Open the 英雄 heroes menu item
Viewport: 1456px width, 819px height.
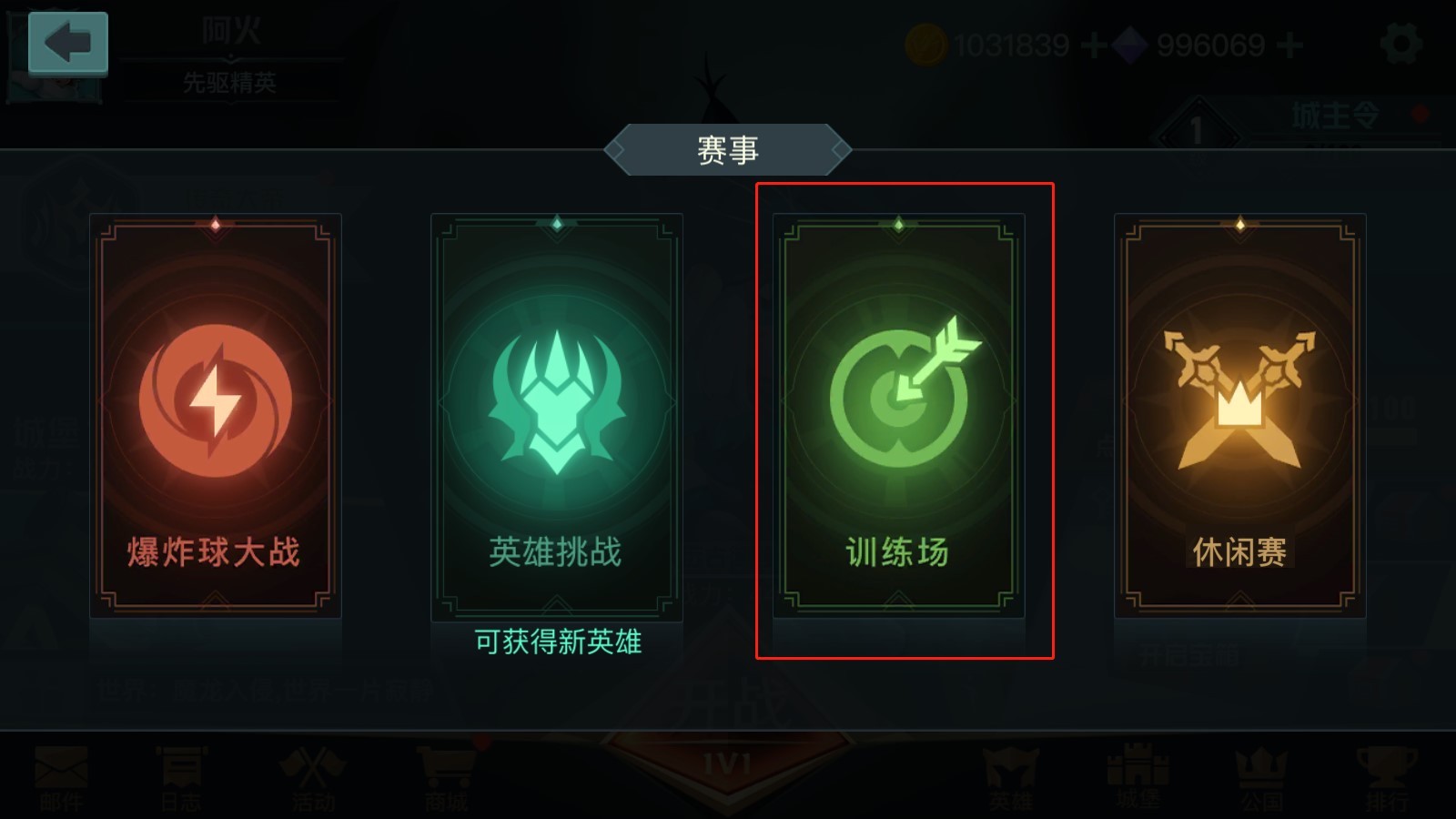tap(1010, 779)
